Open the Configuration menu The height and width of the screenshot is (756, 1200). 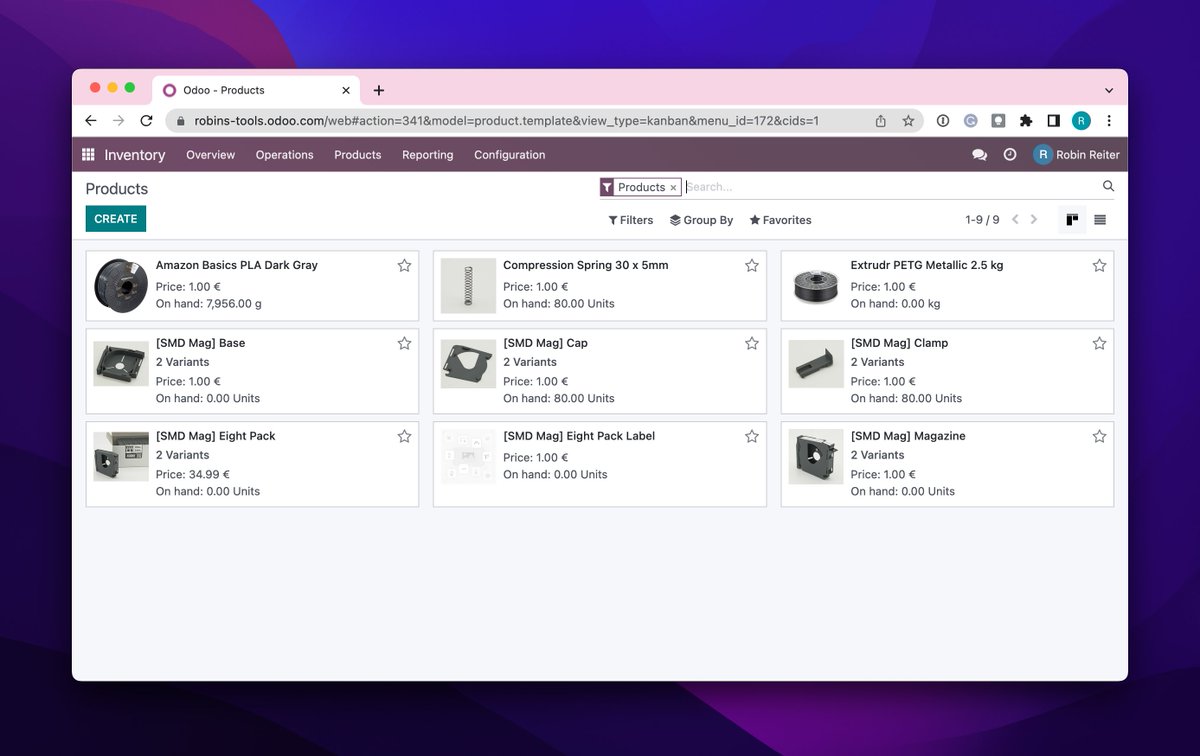click(509, 155)
